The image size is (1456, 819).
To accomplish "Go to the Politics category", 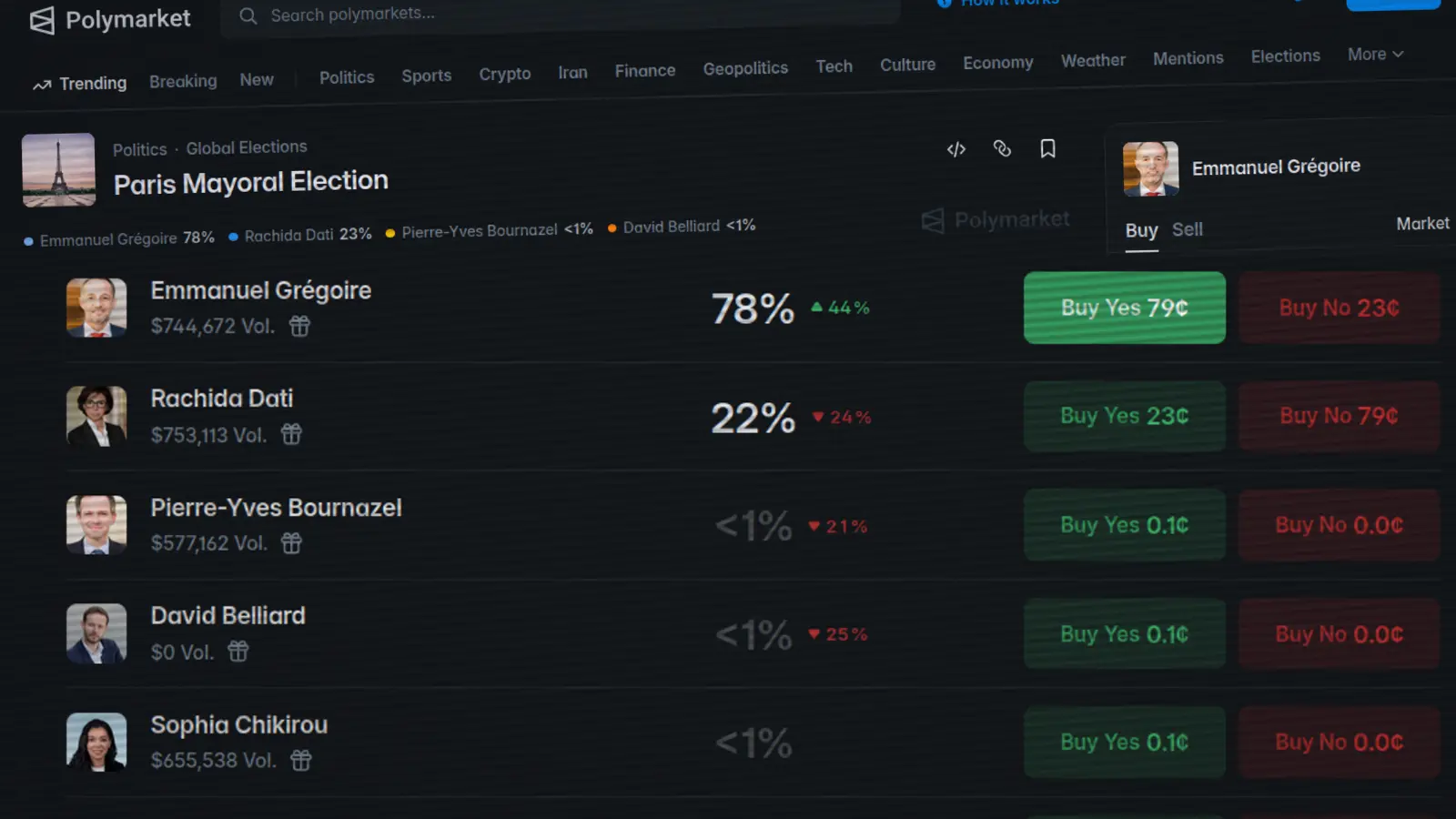I will [347, 77].
